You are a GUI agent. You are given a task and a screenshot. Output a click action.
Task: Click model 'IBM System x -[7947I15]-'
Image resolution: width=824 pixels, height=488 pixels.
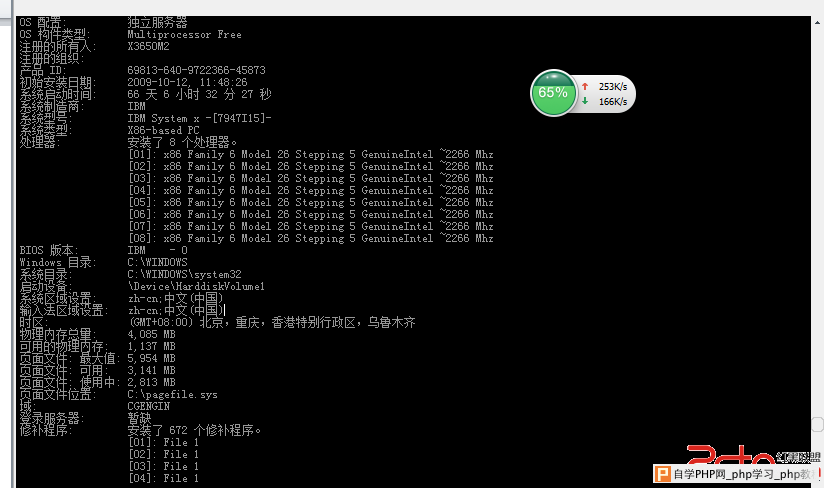[199, 119]
